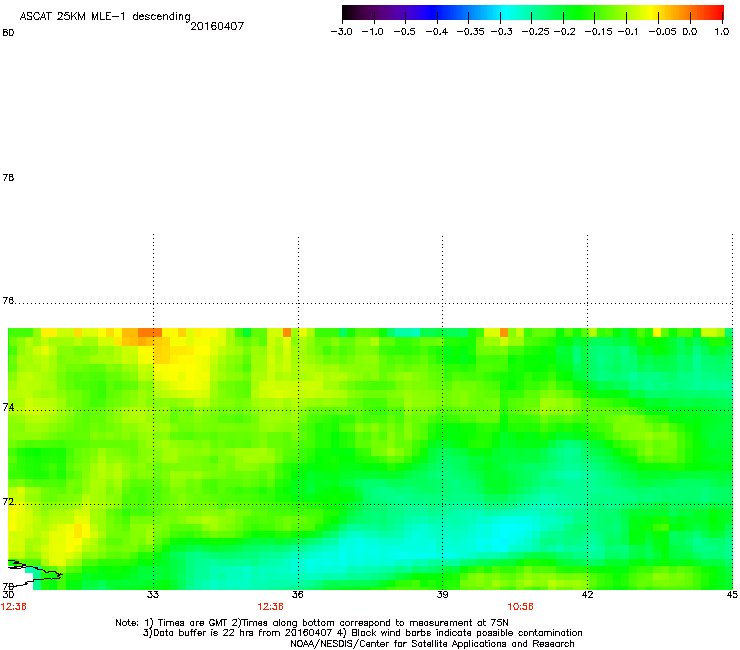Click the longitude label 39
Screen dimensions: 740x650
coord(442,594)
